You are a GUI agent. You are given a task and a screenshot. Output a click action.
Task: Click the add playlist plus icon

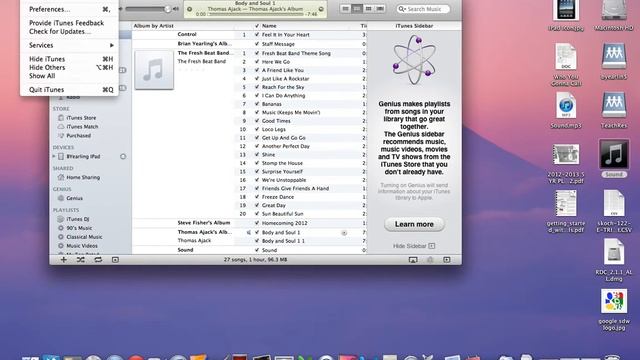(64, 260)
